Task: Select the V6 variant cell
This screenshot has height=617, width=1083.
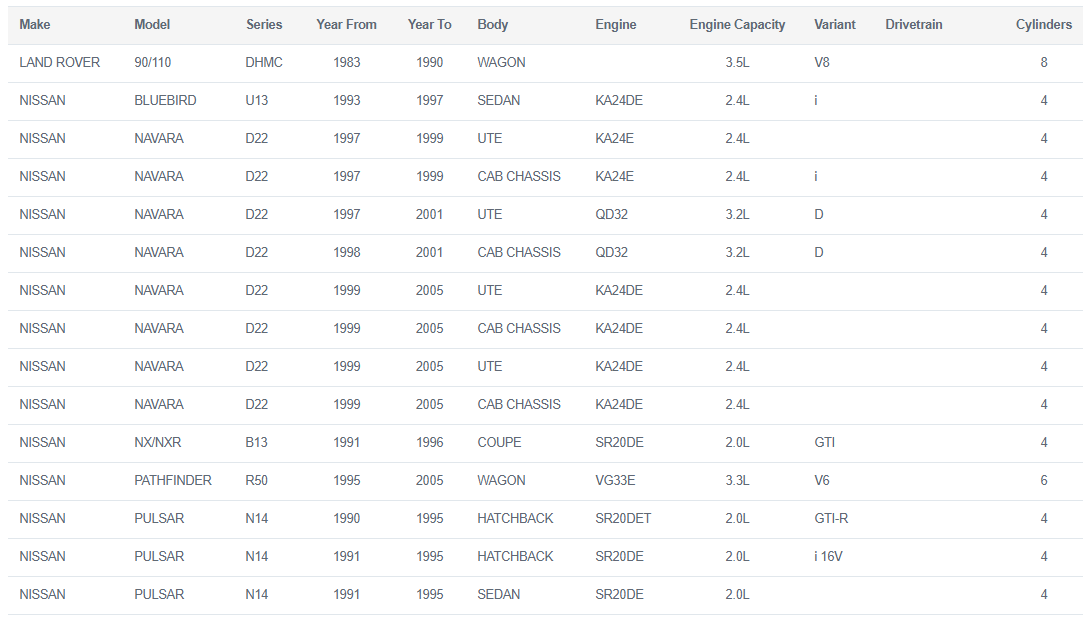Action: click(822, 480)
